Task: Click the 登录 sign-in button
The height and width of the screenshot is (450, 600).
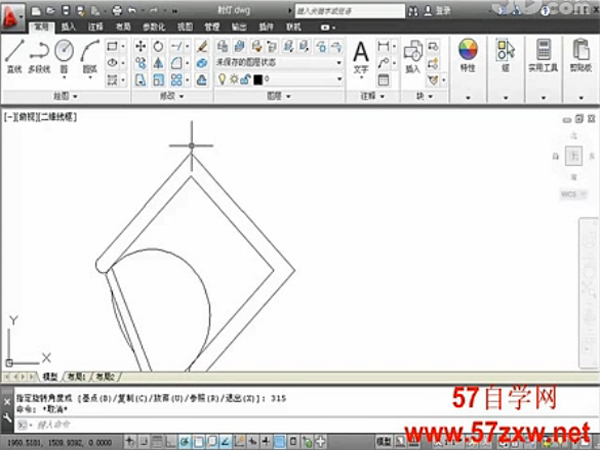Action: [438, 11]
